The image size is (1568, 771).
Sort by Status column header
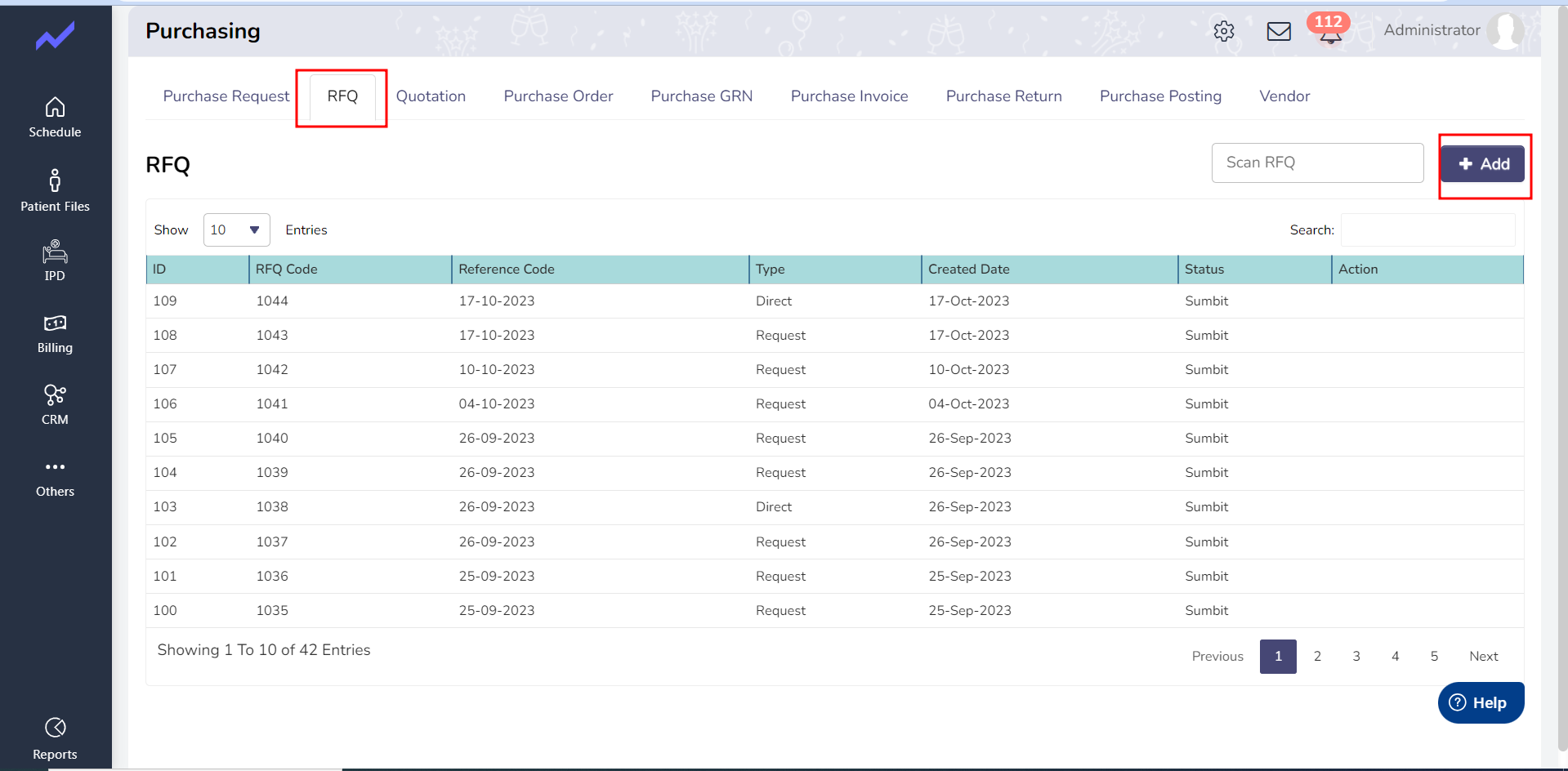point(1254,270)
